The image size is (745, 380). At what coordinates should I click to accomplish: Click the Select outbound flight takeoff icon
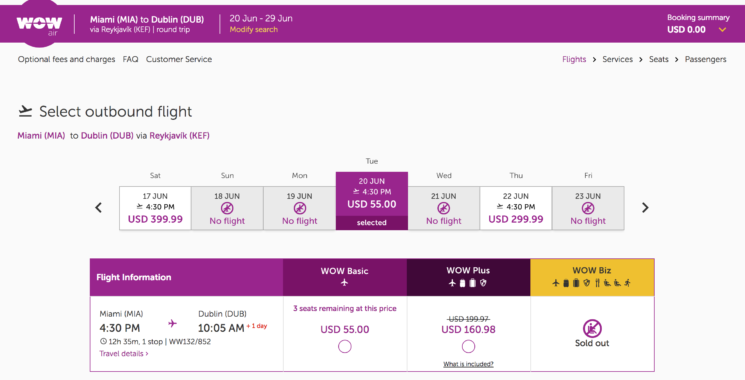pyautogui.click(x=25, y=111)
